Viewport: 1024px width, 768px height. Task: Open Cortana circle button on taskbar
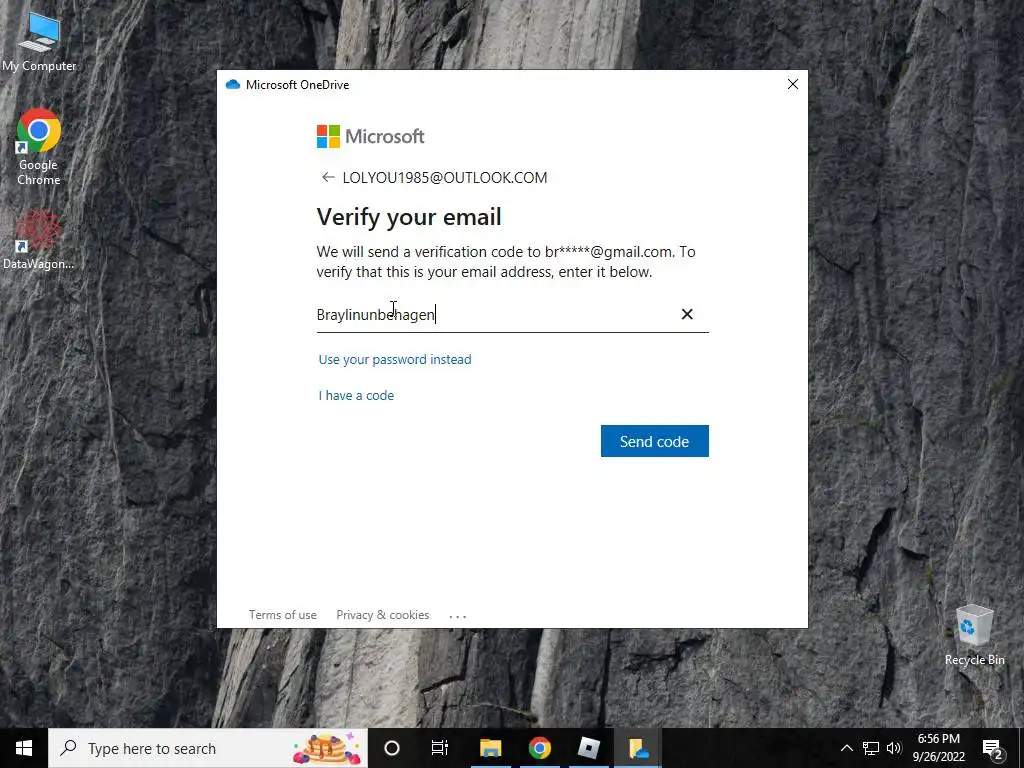[392, 748]
